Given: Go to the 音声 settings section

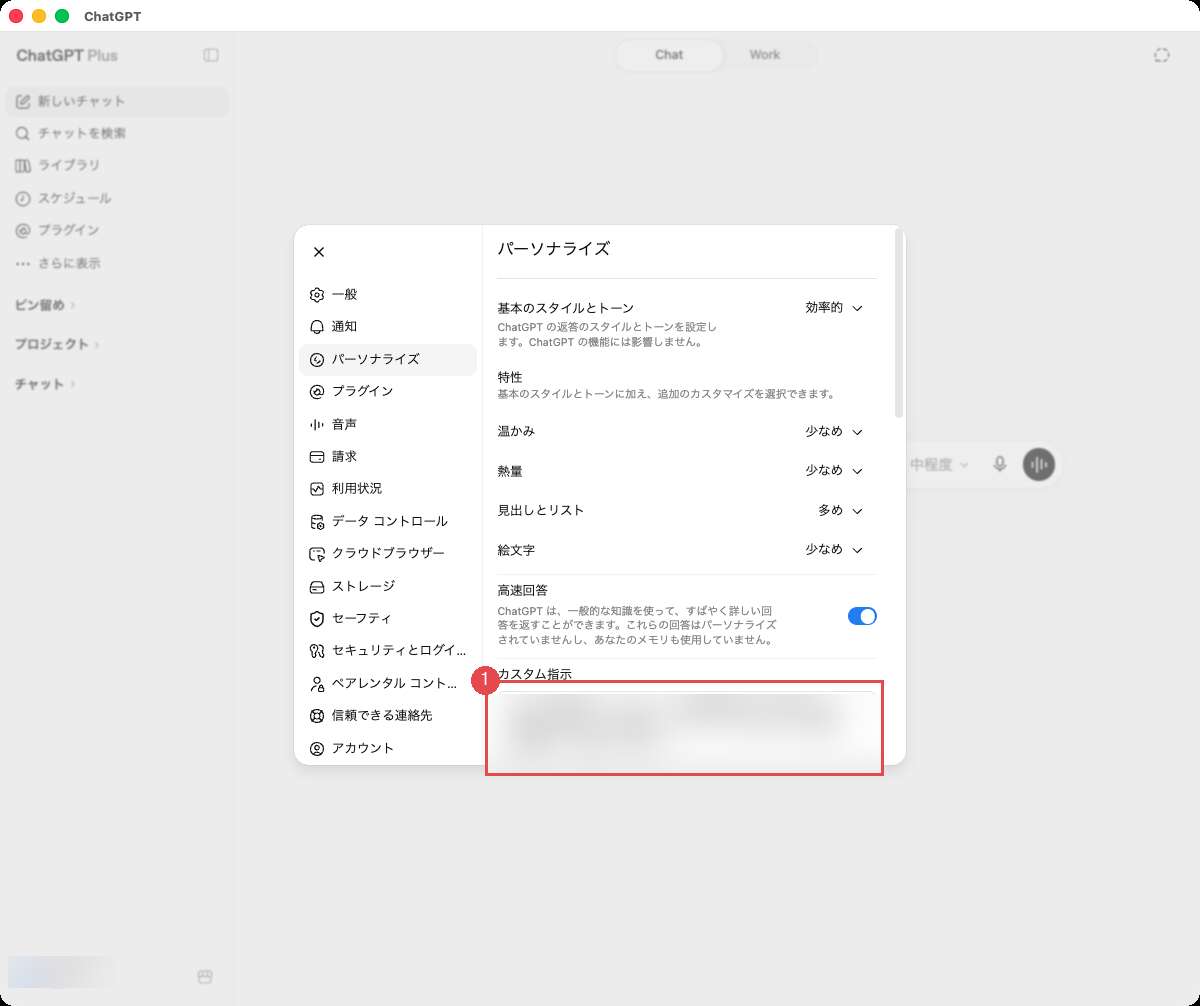Looking at the screenshot, I should click(x=388, y=424).
